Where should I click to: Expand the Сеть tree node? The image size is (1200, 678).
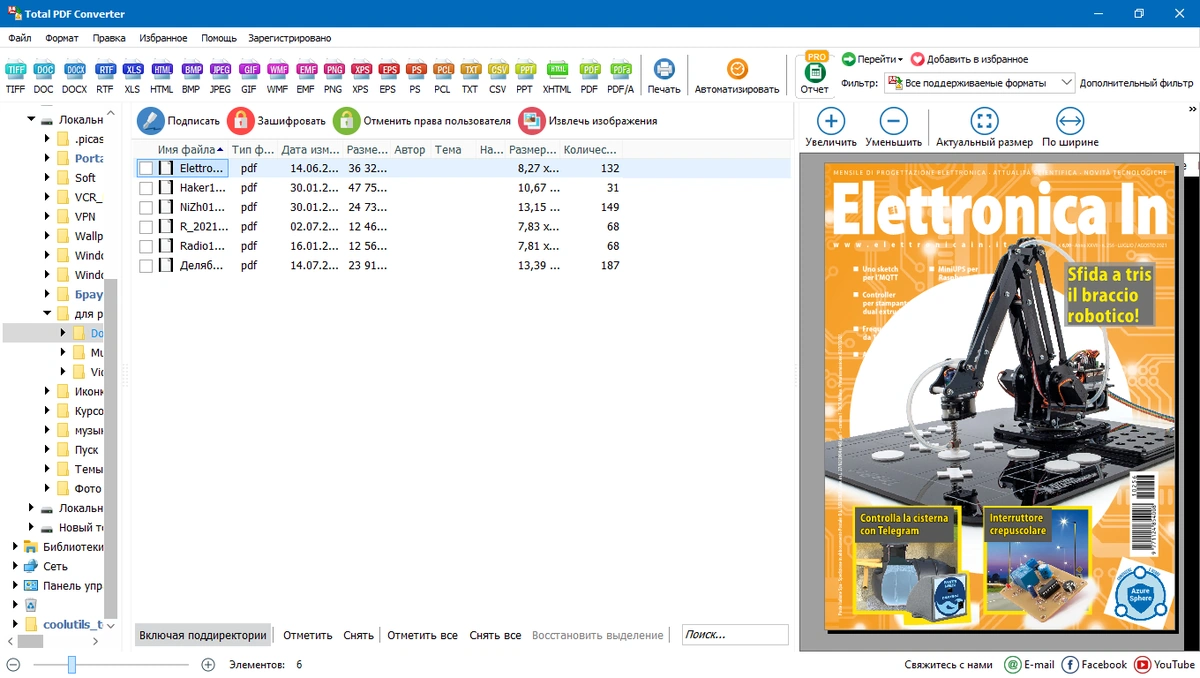pos(15,566)
